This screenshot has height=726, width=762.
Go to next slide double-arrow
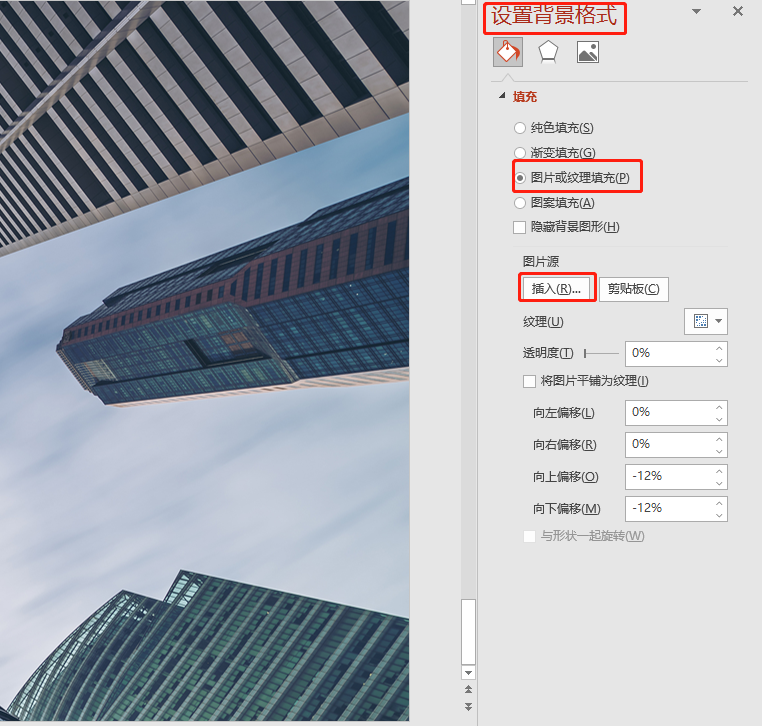coord(468,707)
